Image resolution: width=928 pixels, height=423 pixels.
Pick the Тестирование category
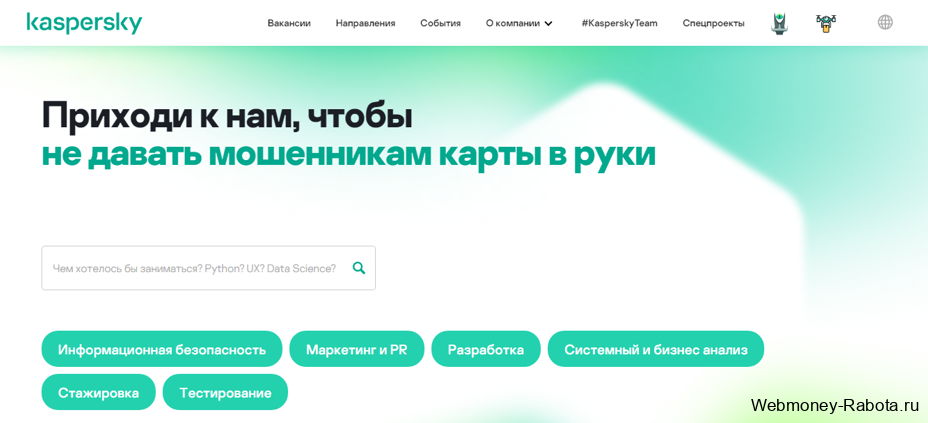click(x=225, y=392)
